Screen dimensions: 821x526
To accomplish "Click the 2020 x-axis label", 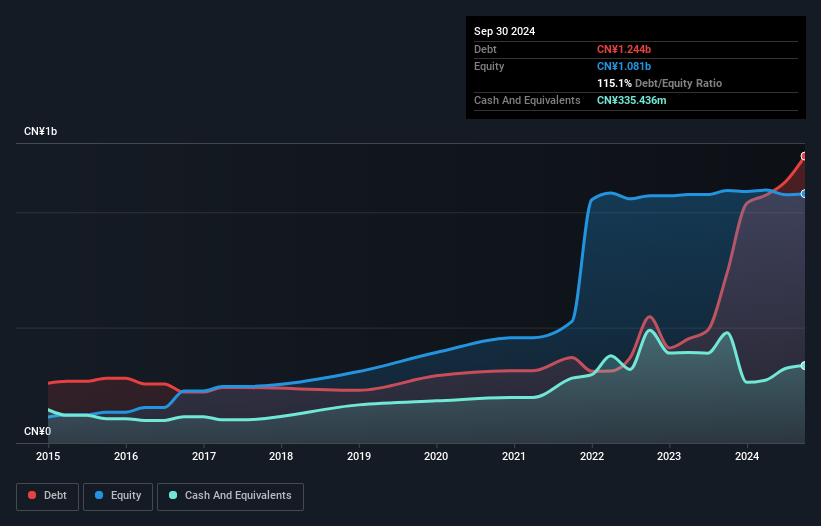I will 436,456.
